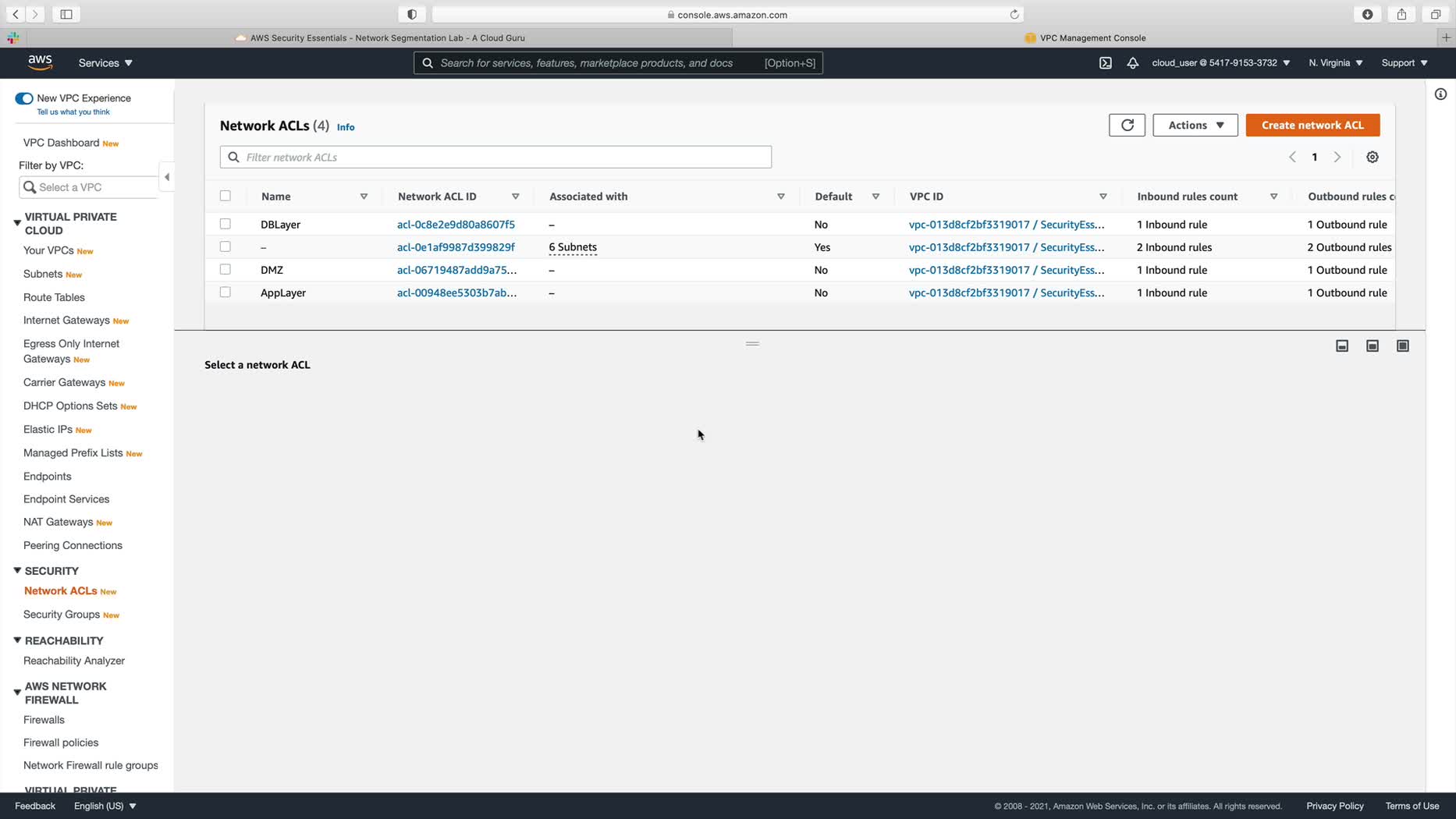Open the Services dropdown menu

105,63
